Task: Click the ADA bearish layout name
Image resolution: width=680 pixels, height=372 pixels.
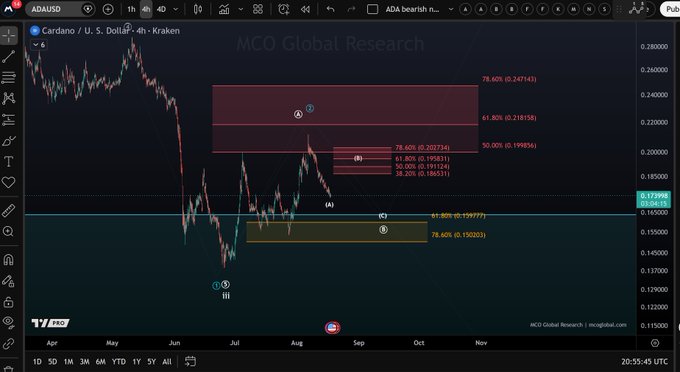Action: (x=412, y=9)
